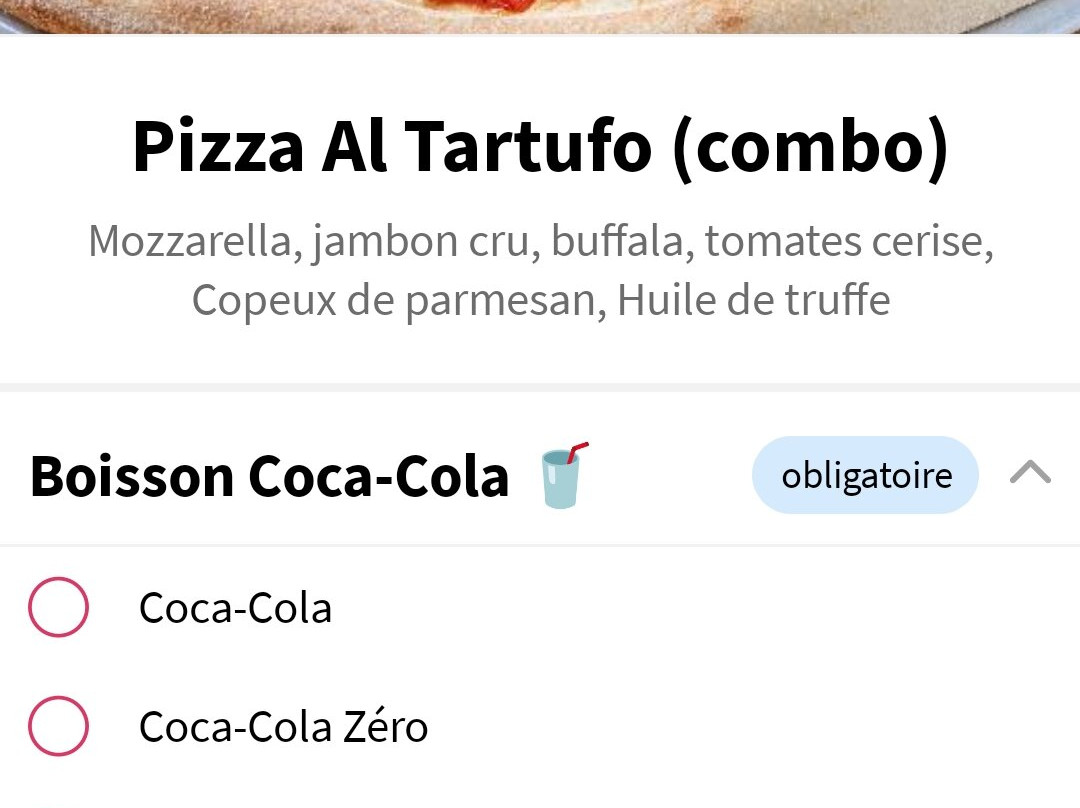The width and height of the screenshot is (1080, 808).
Task: Select the Coca-Cola radio button
Action: [58, 607]
